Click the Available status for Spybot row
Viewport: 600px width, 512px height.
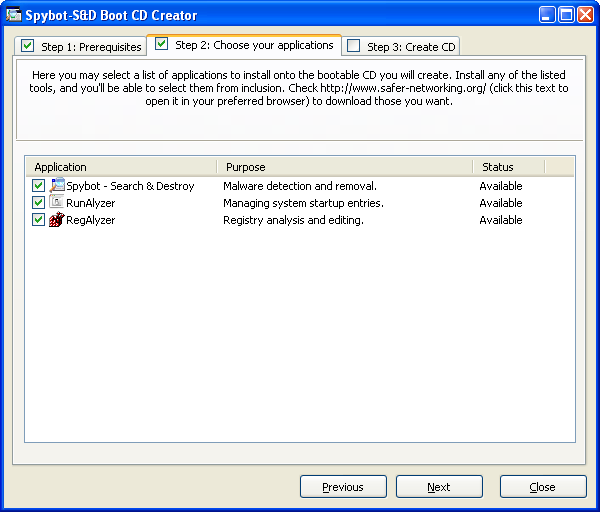tap(501, 186)
